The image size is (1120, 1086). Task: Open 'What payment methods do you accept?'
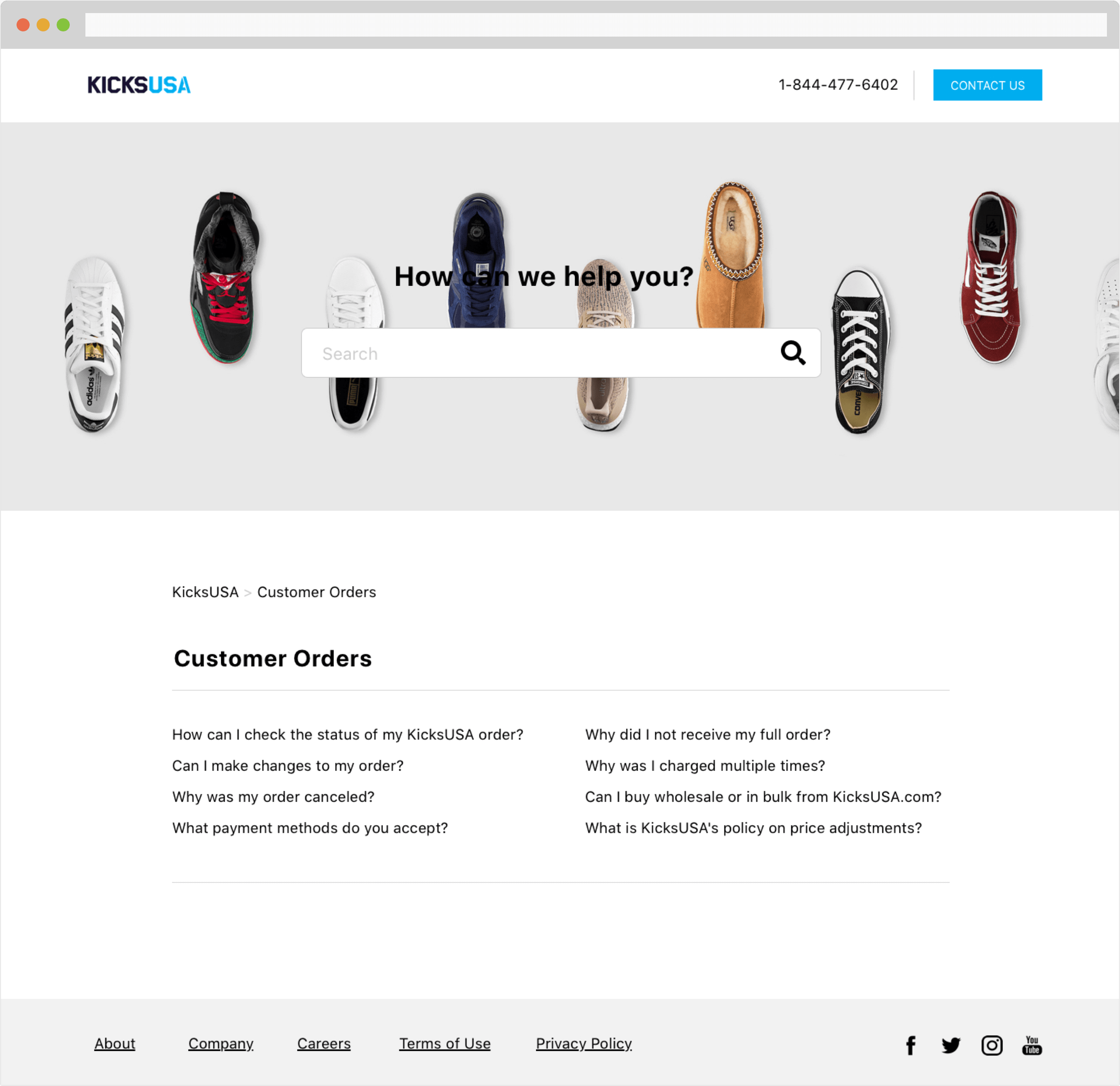(x=310, y=828)
